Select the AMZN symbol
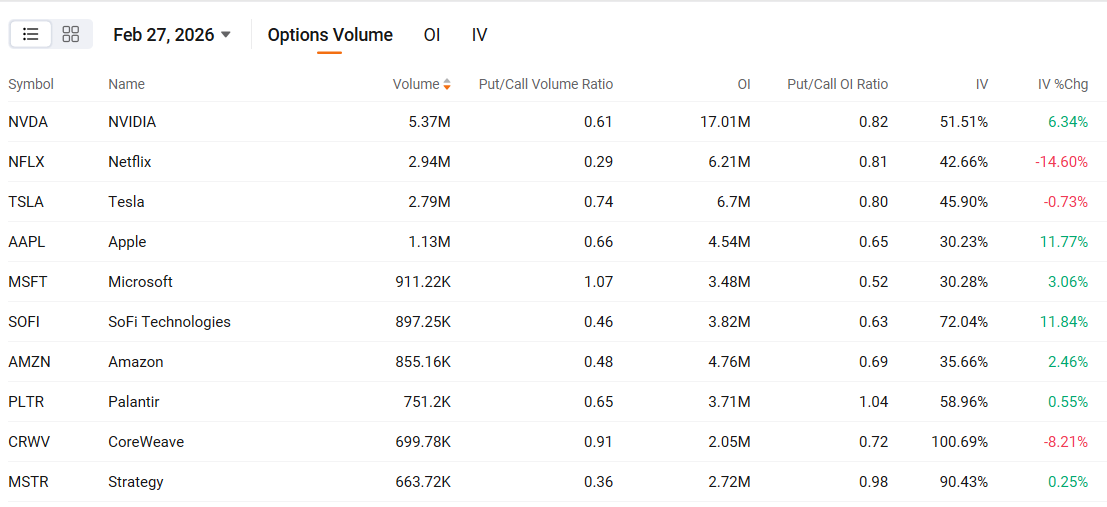The image size is (1107, 507). (30, 362)
